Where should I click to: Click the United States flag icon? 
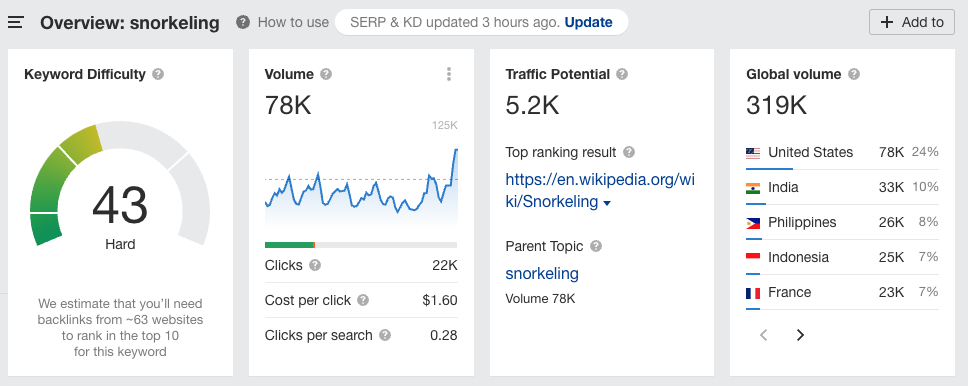point(753,153)
